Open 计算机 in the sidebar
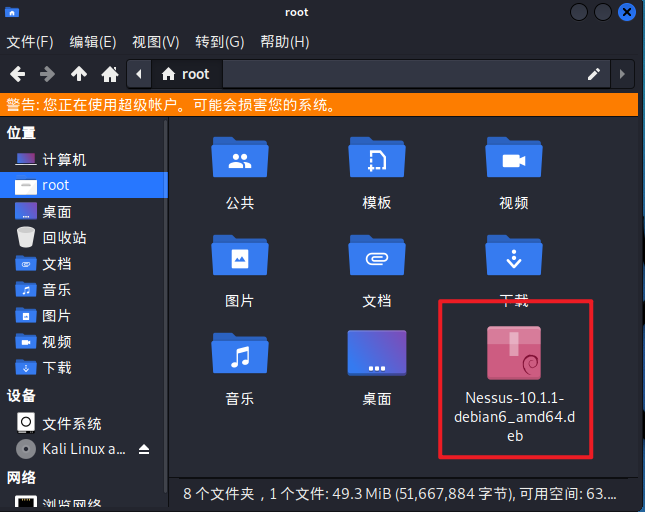645x512 pixels. coord(64,160)
